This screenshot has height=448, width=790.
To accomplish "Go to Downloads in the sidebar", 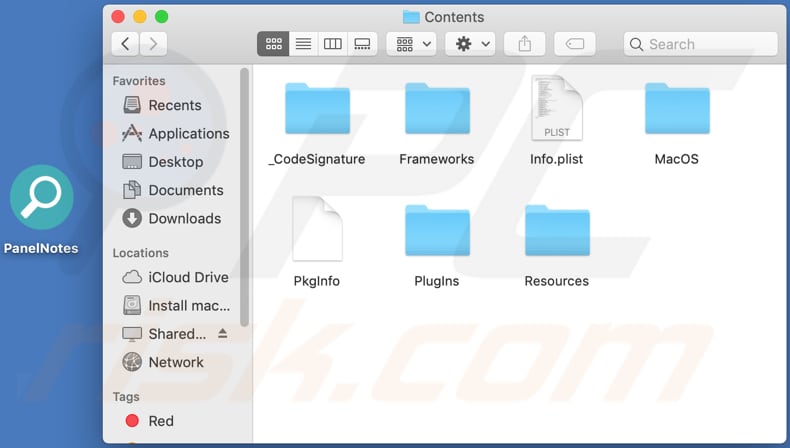I will (184, 218).
